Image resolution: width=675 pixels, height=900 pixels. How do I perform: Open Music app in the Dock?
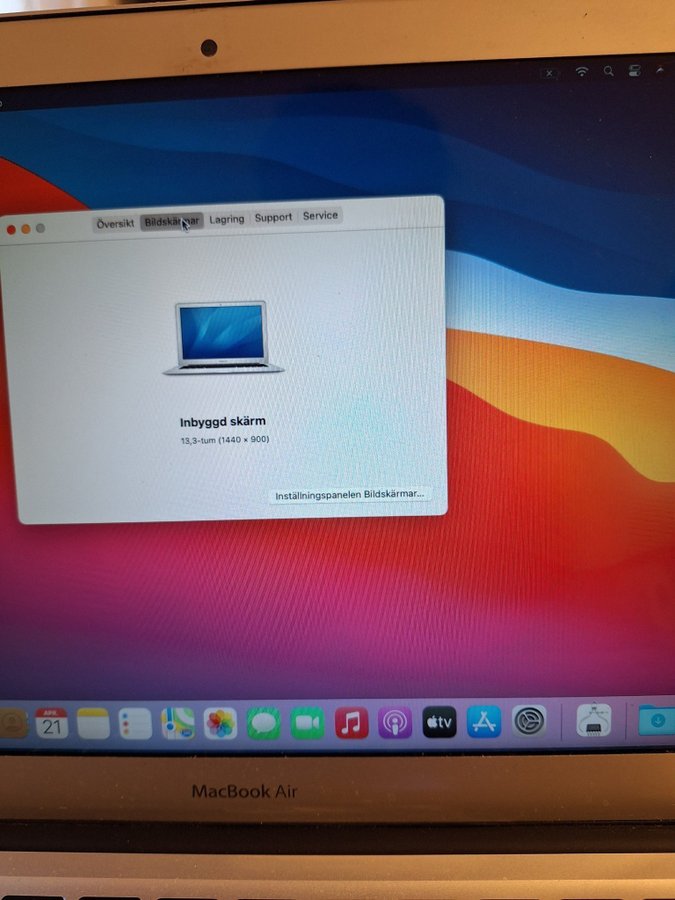pos(351,723)
